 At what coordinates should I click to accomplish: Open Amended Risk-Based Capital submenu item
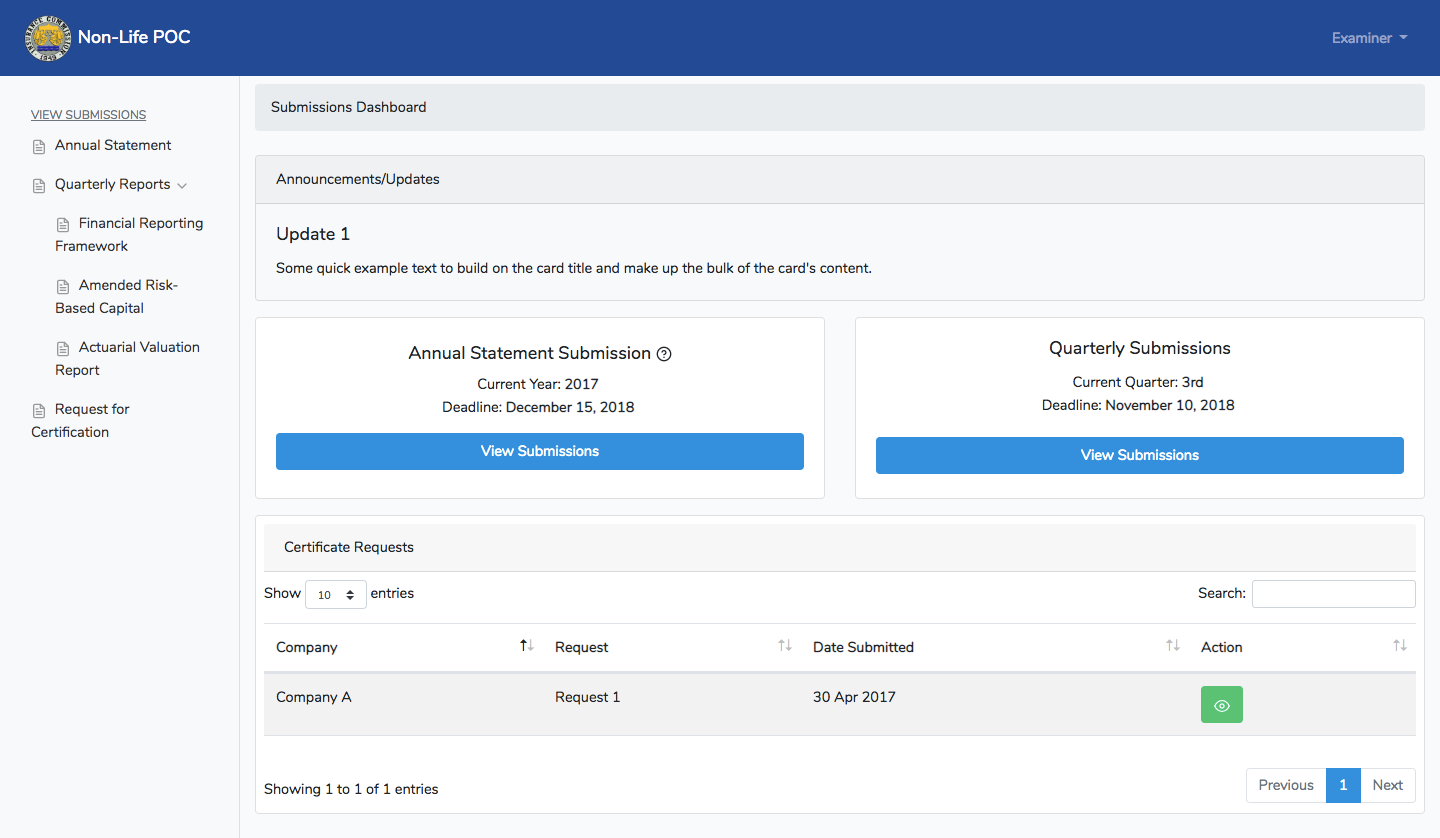[116, 296]
